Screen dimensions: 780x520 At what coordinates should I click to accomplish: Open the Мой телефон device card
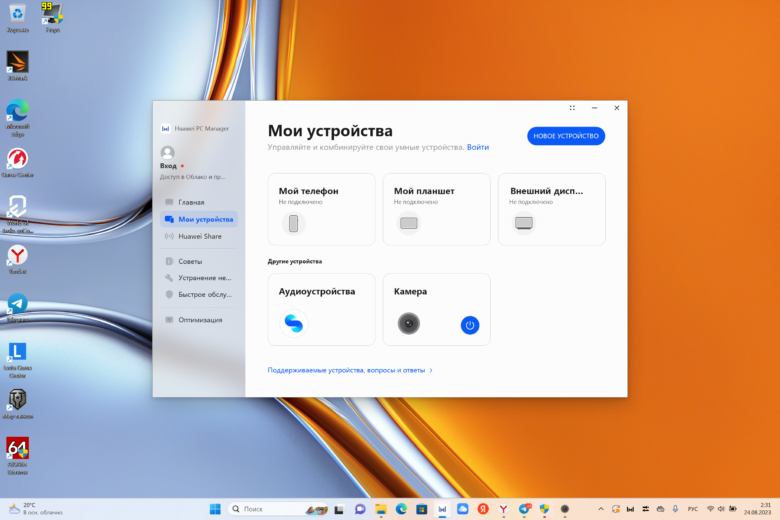pyautogui.click(x=321, y=209)
